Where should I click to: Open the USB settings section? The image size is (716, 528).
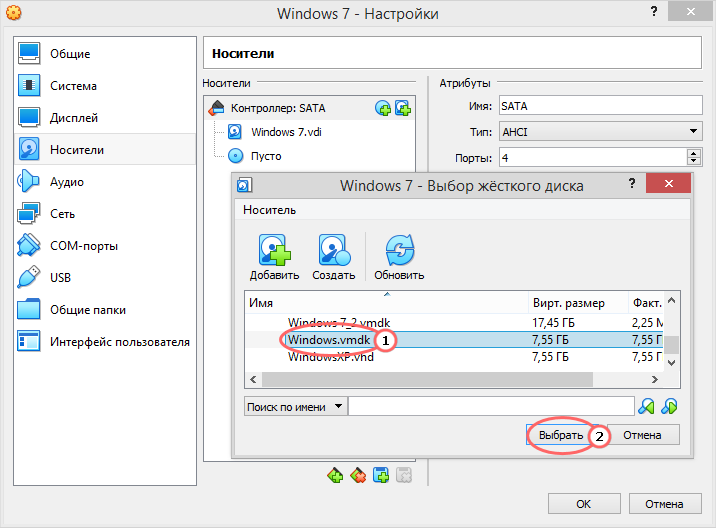105,277
